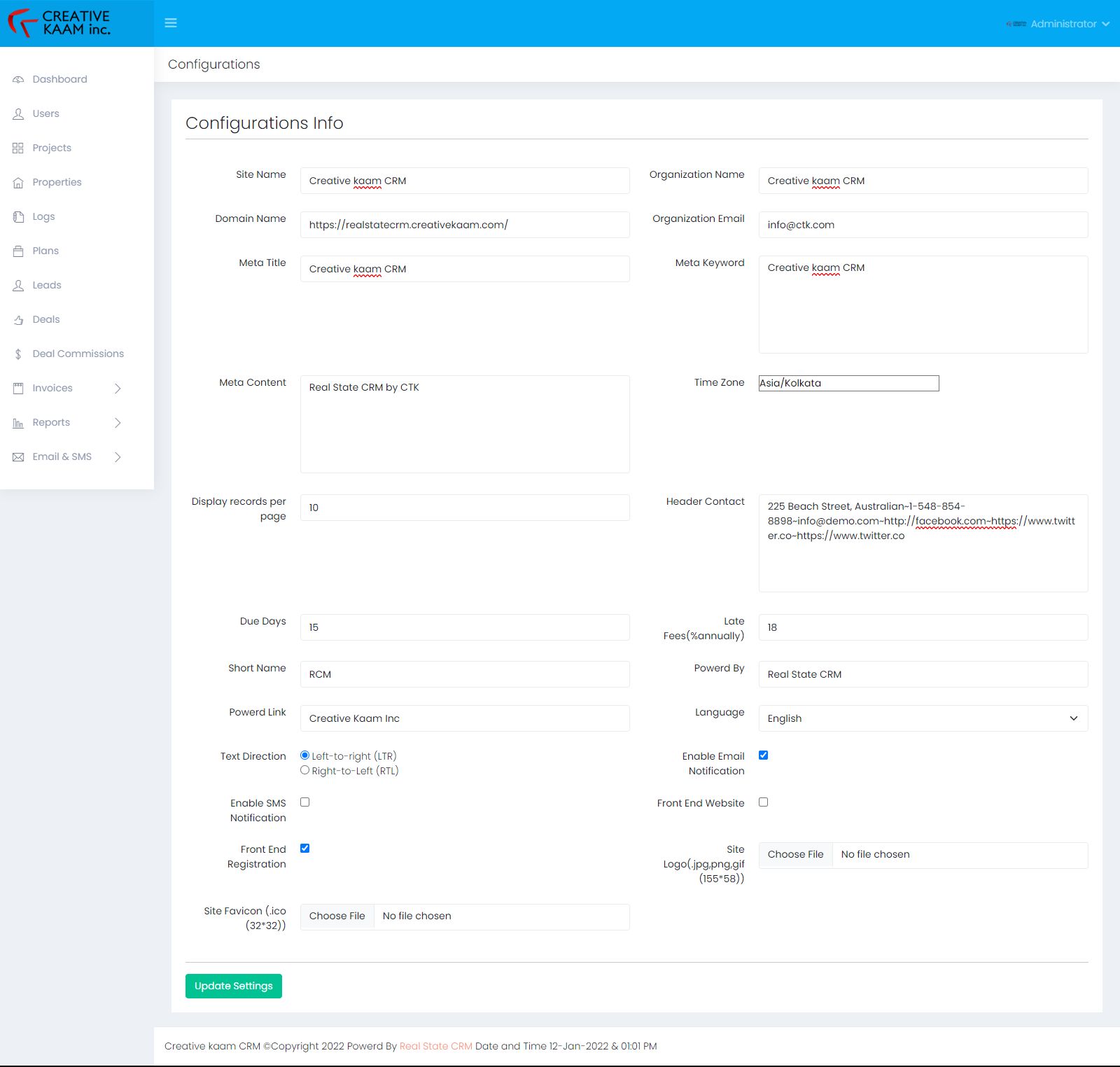The width and height of the screenshot is (1120, 1067).
Task: Click the Due Days input field
Action: click(x=465, y=627)
